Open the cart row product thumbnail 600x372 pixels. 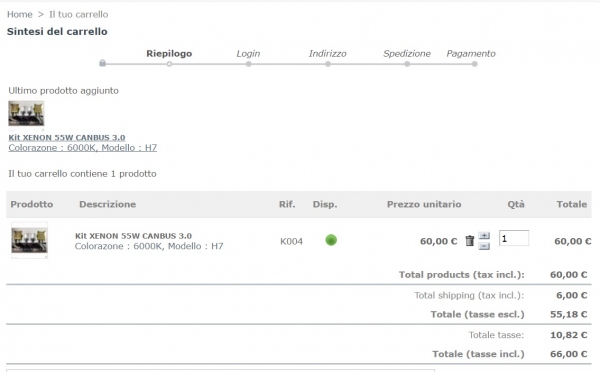[29, 240]
